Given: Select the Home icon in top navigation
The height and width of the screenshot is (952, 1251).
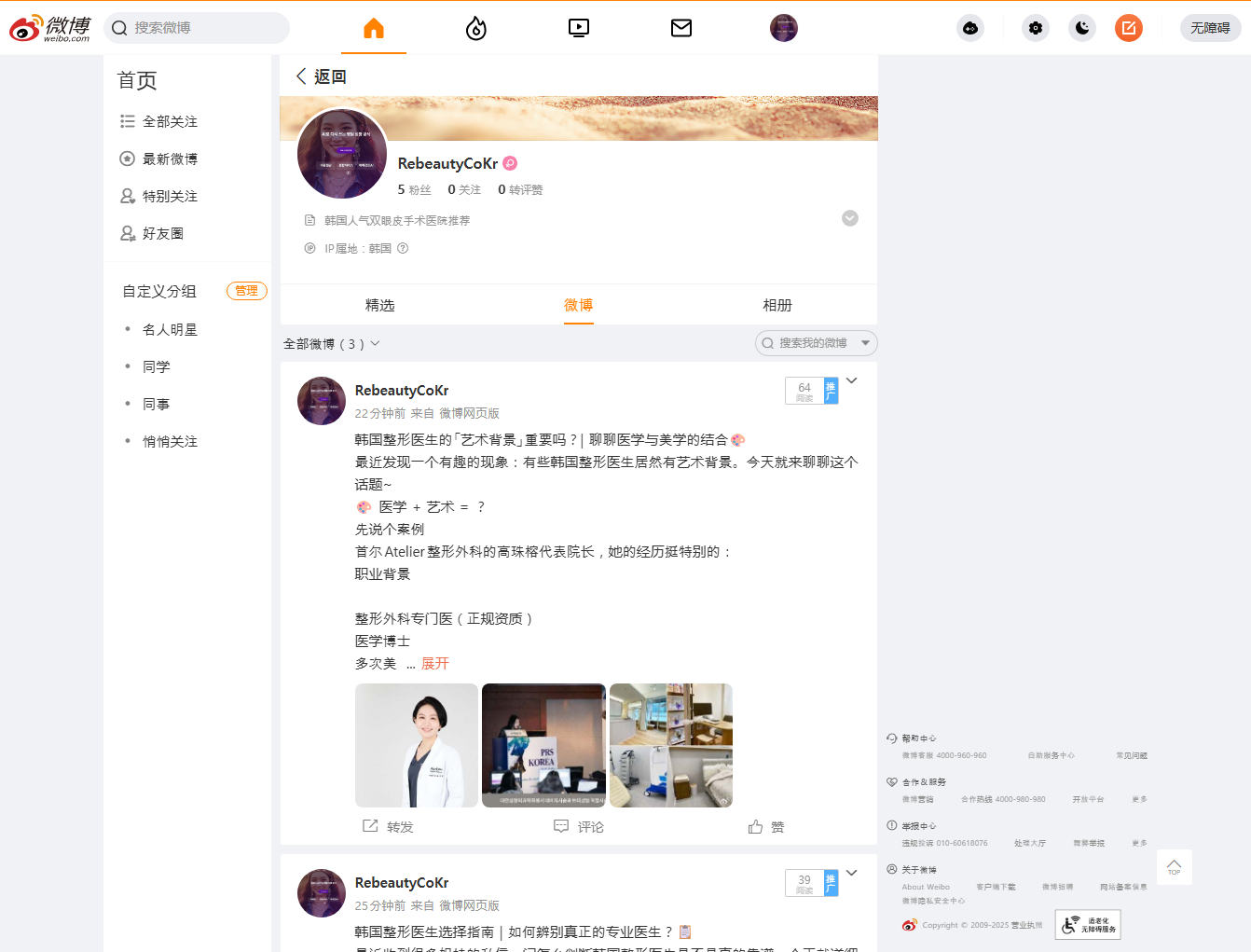Looking at the screenshot, I should [x=374, y=28].
